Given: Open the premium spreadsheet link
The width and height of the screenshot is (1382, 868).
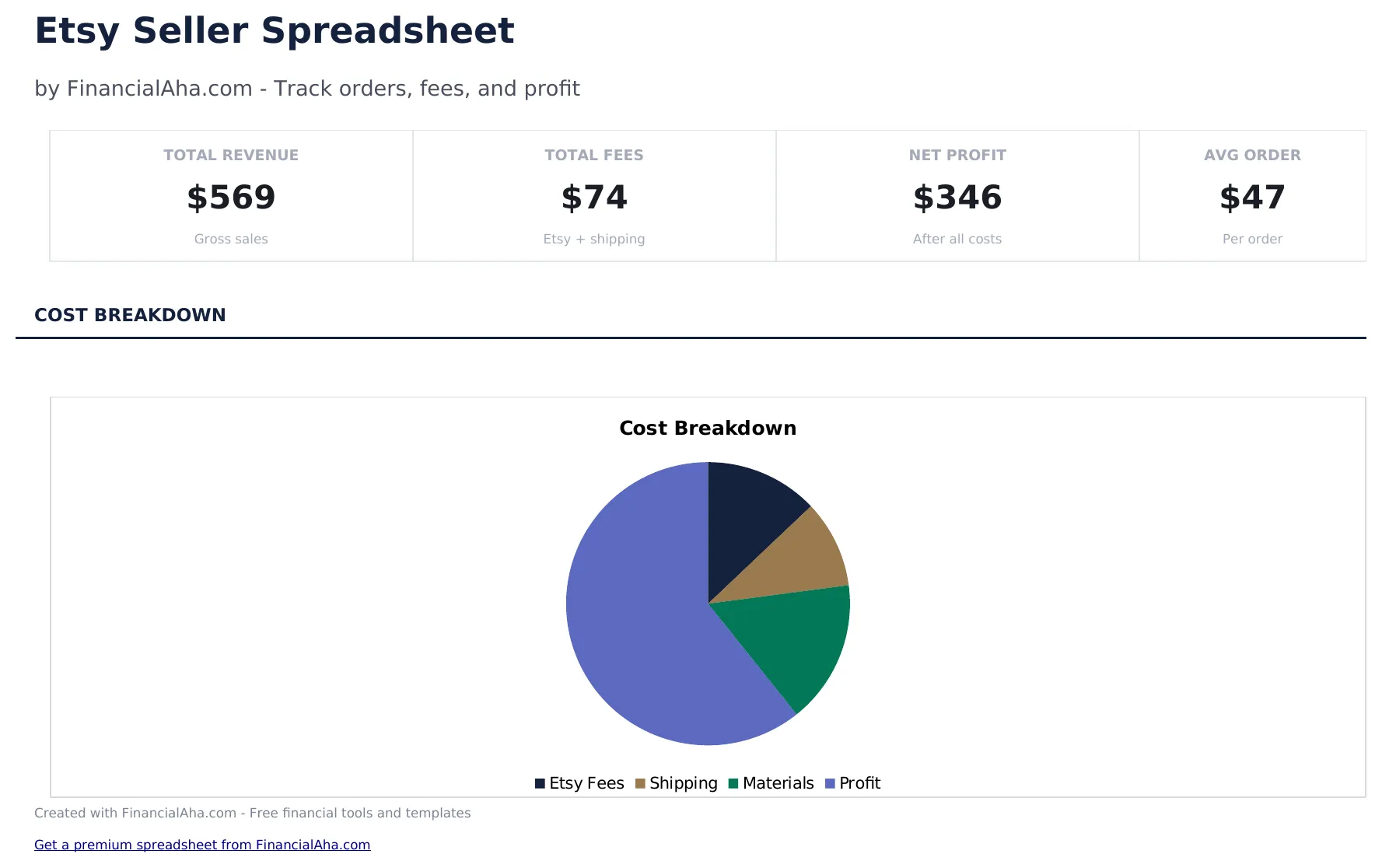Looking at the screenshot, I should (x=202, y=845).
